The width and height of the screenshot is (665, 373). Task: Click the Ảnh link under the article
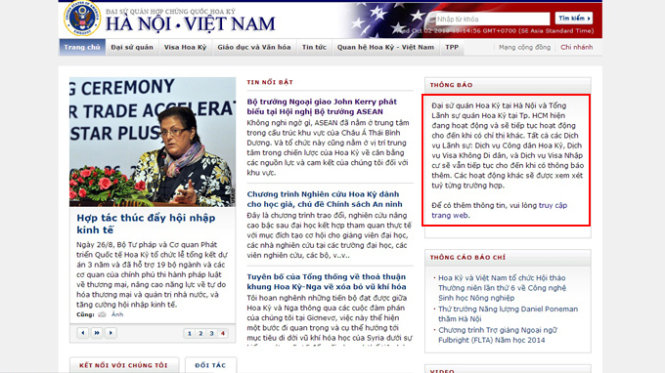point(117,314)
